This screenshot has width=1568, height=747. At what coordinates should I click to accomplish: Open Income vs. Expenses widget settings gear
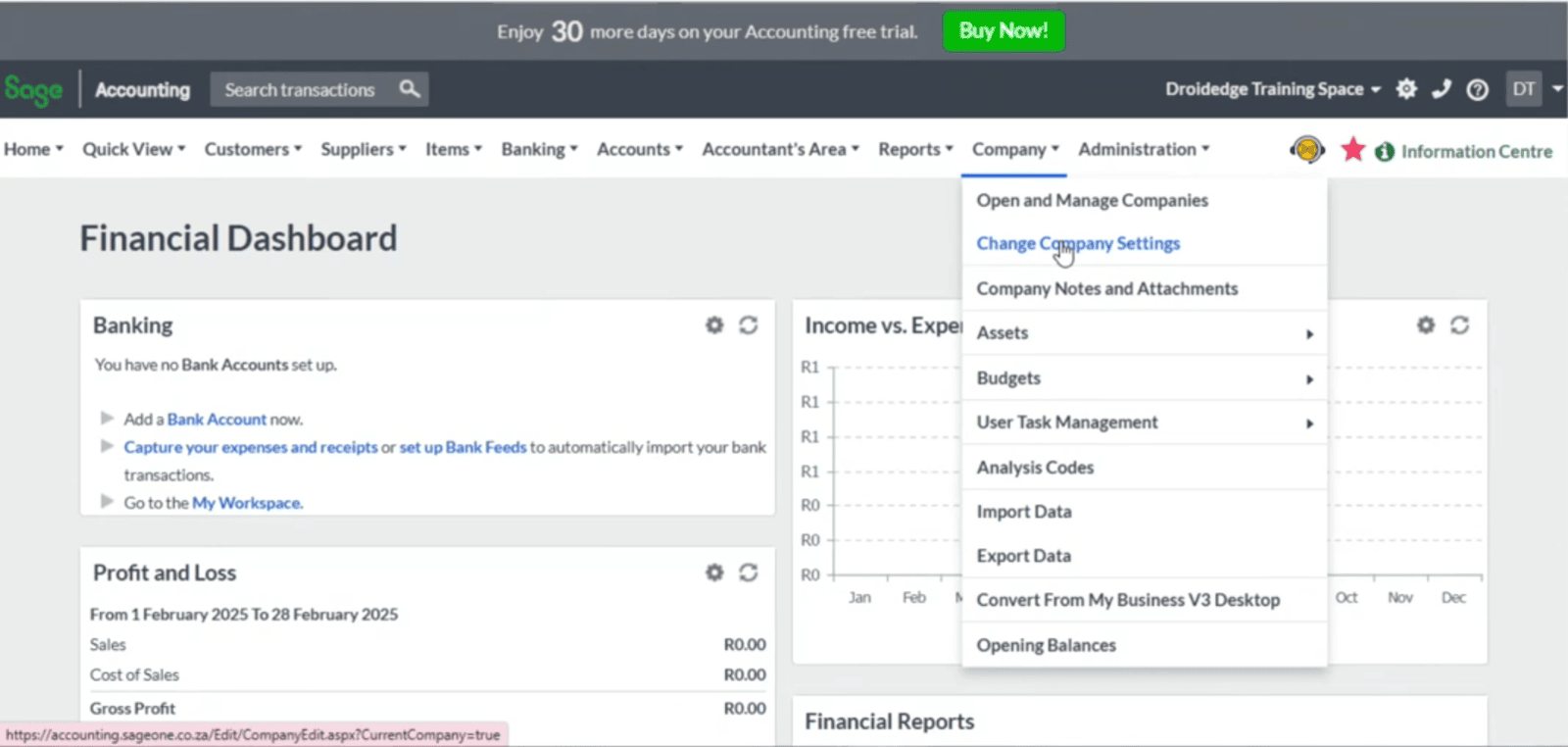[1426, 324]
